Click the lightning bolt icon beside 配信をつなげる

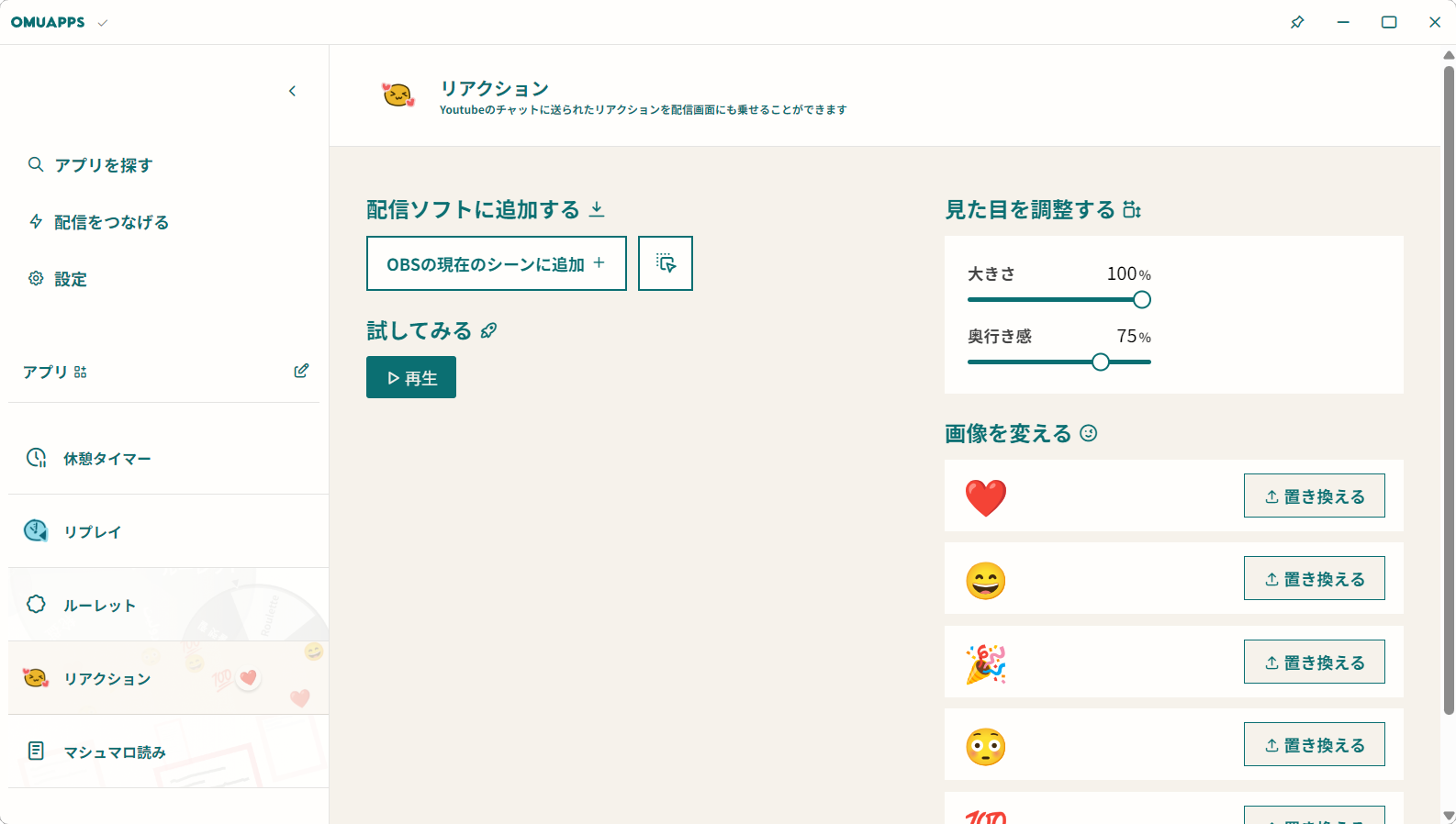point(36,221)
